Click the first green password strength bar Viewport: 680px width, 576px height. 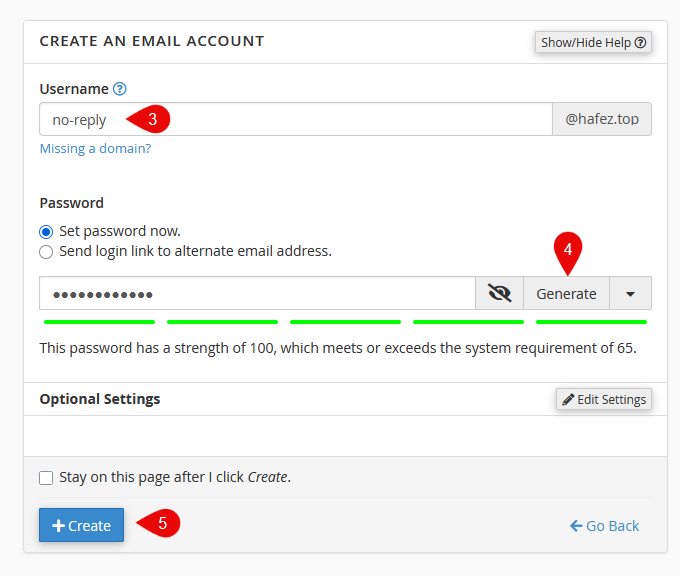coord(99,322)
